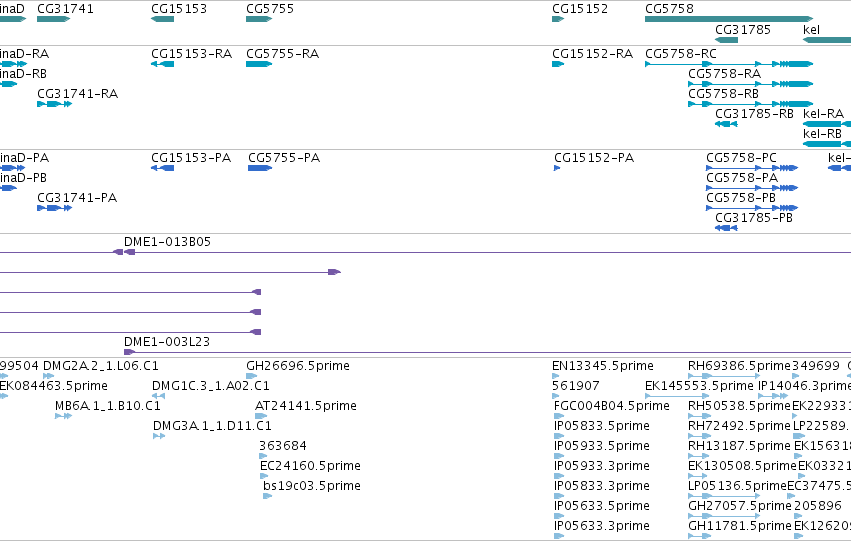Select the CG31741-RA transcript glyph
The width and height of the screenshot is (851, 541).
[x=54, y=104]
